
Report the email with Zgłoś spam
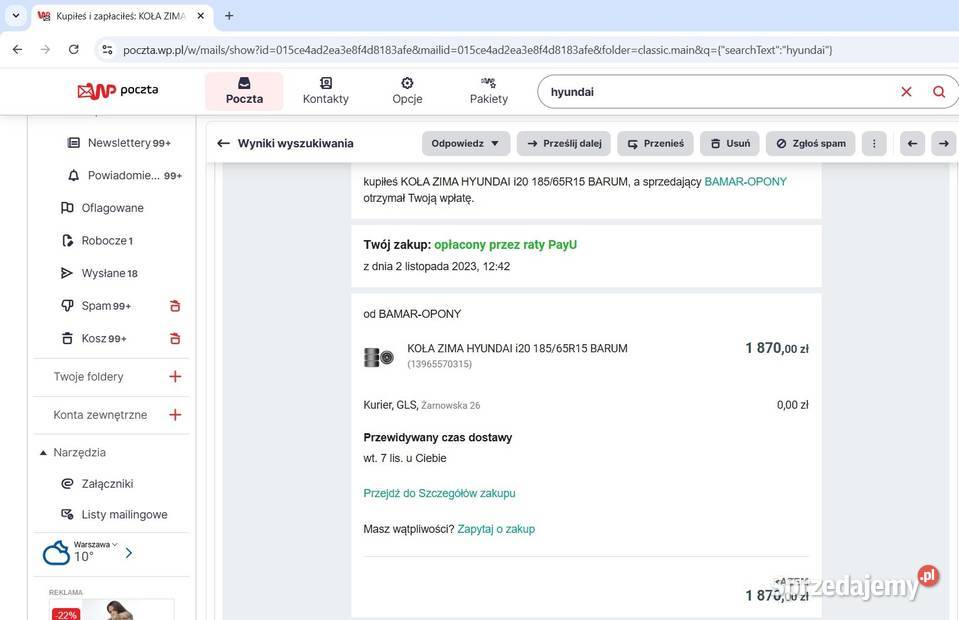811,144
